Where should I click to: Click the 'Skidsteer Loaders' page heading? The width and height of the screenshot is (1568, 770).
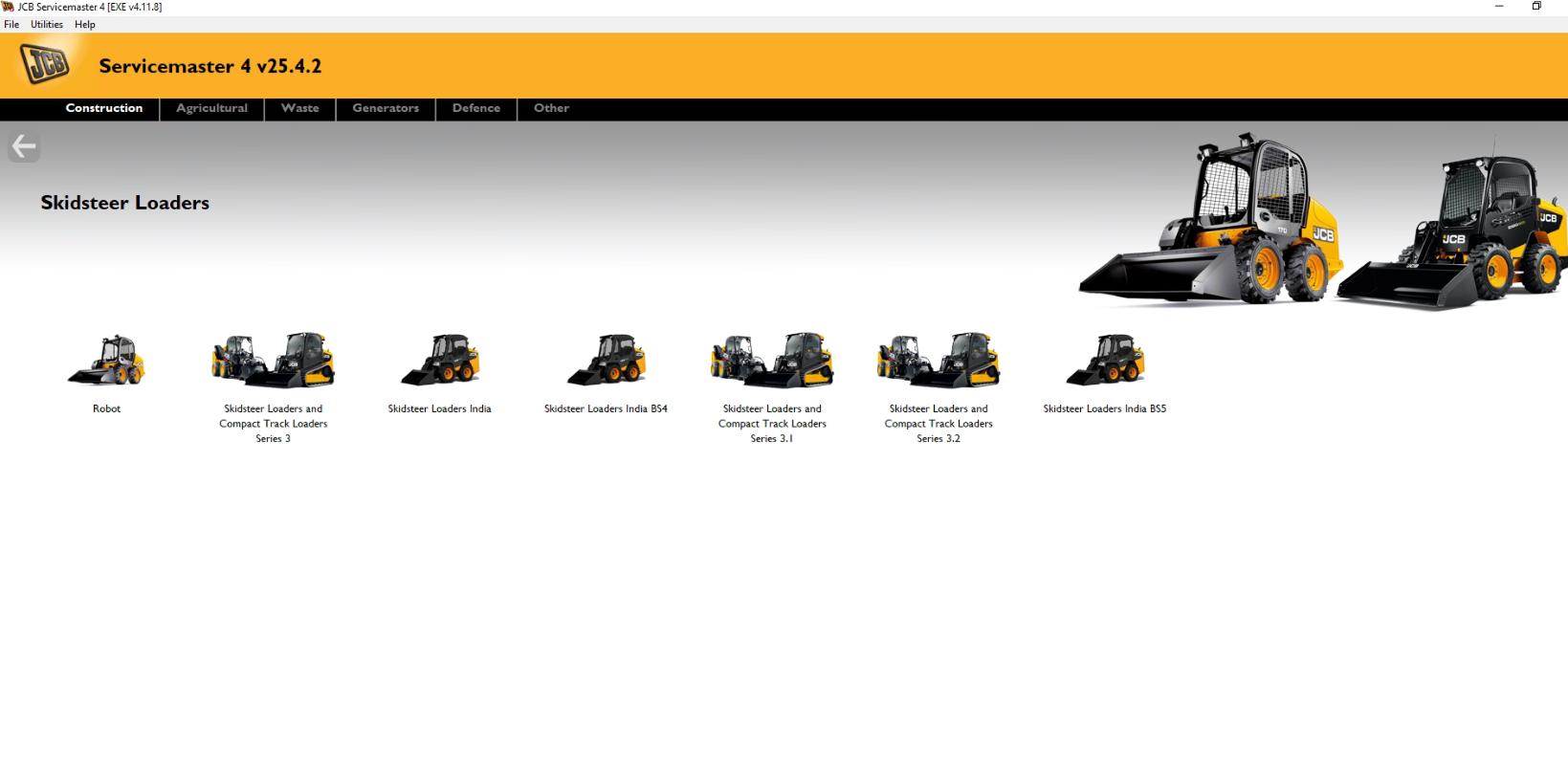(x=124, y=203)
